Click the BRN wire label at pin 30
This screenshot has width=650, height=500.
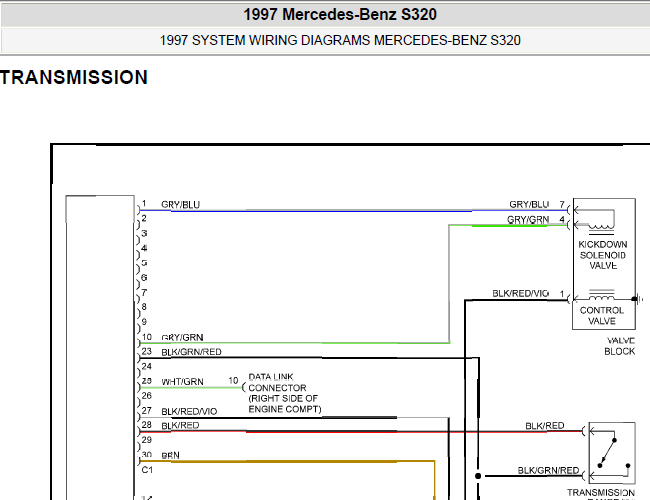[x=170, y=455]
